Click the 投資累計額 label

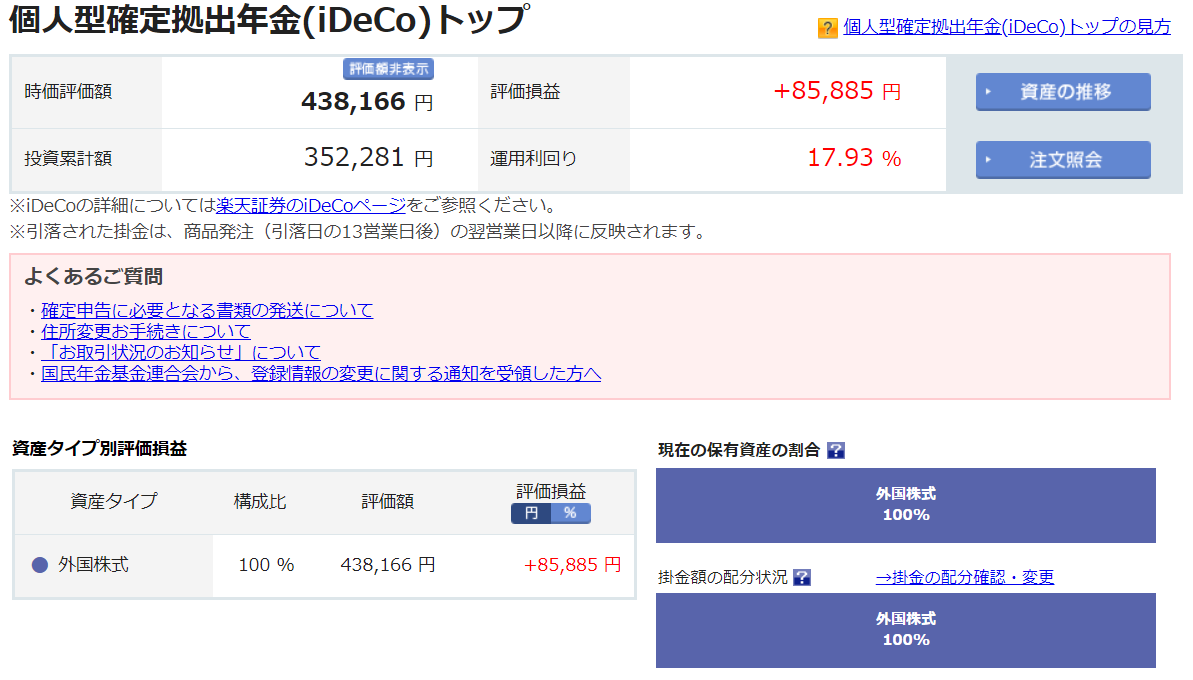pyautogui.click(x=68, y=158)
